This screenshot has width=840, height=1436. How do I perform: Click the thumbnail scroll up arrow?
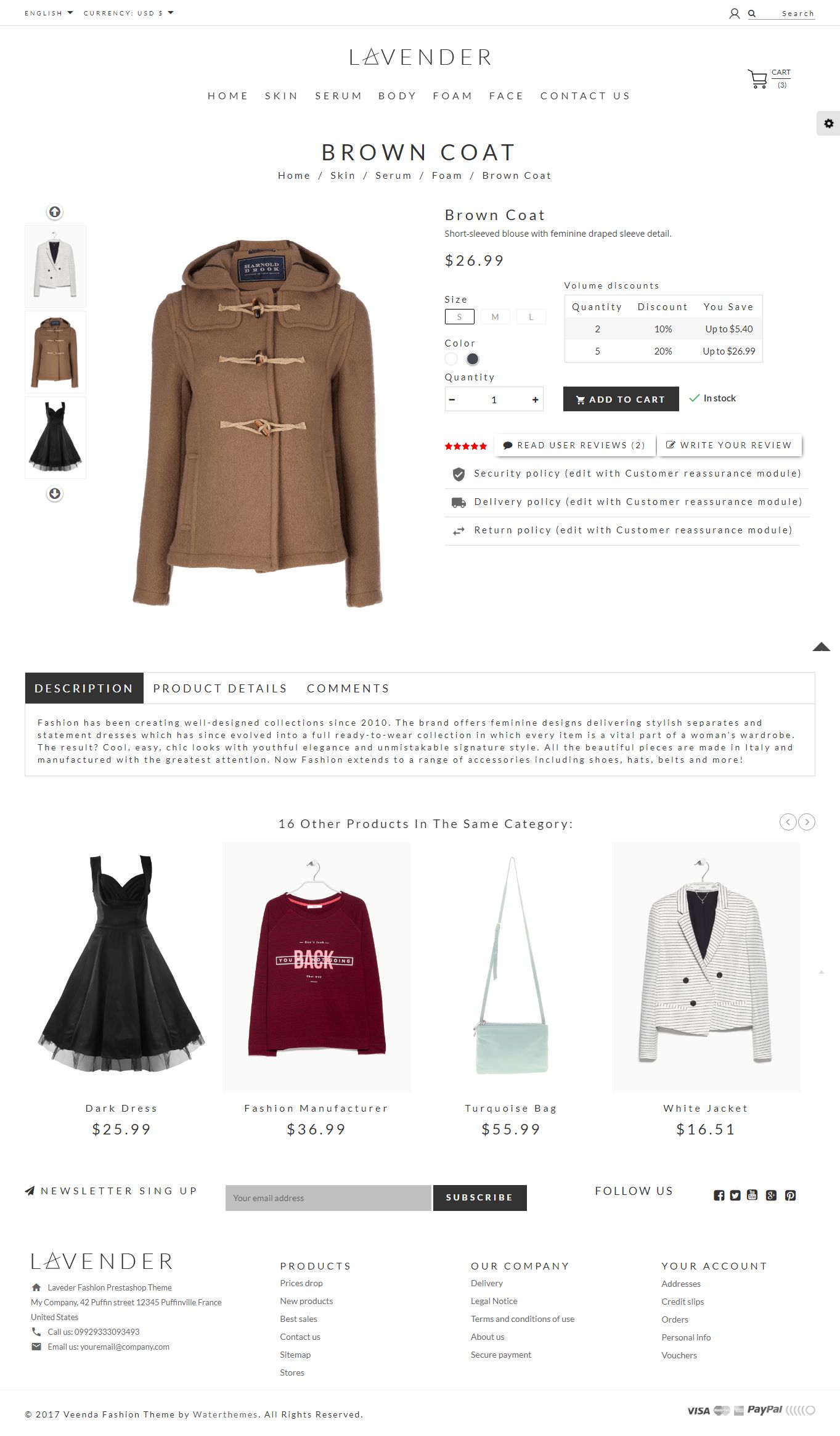pos(55,212)
